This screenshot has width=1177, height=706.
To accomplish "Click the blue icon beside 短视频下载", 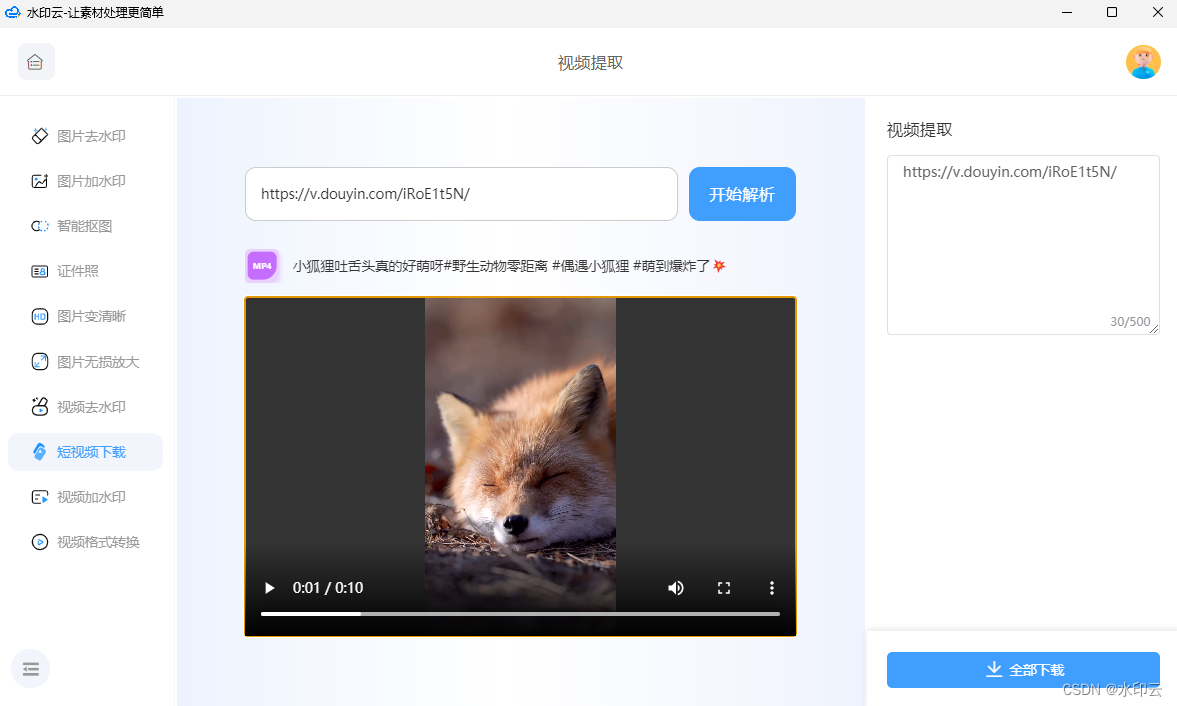I will tap(40, 452).
